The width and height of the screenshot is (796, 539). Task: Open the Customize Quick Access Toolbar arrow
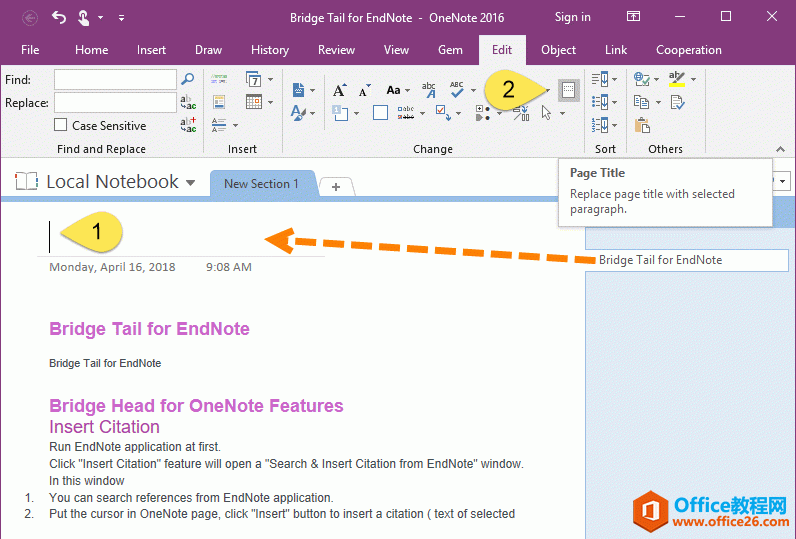point(121,18)
